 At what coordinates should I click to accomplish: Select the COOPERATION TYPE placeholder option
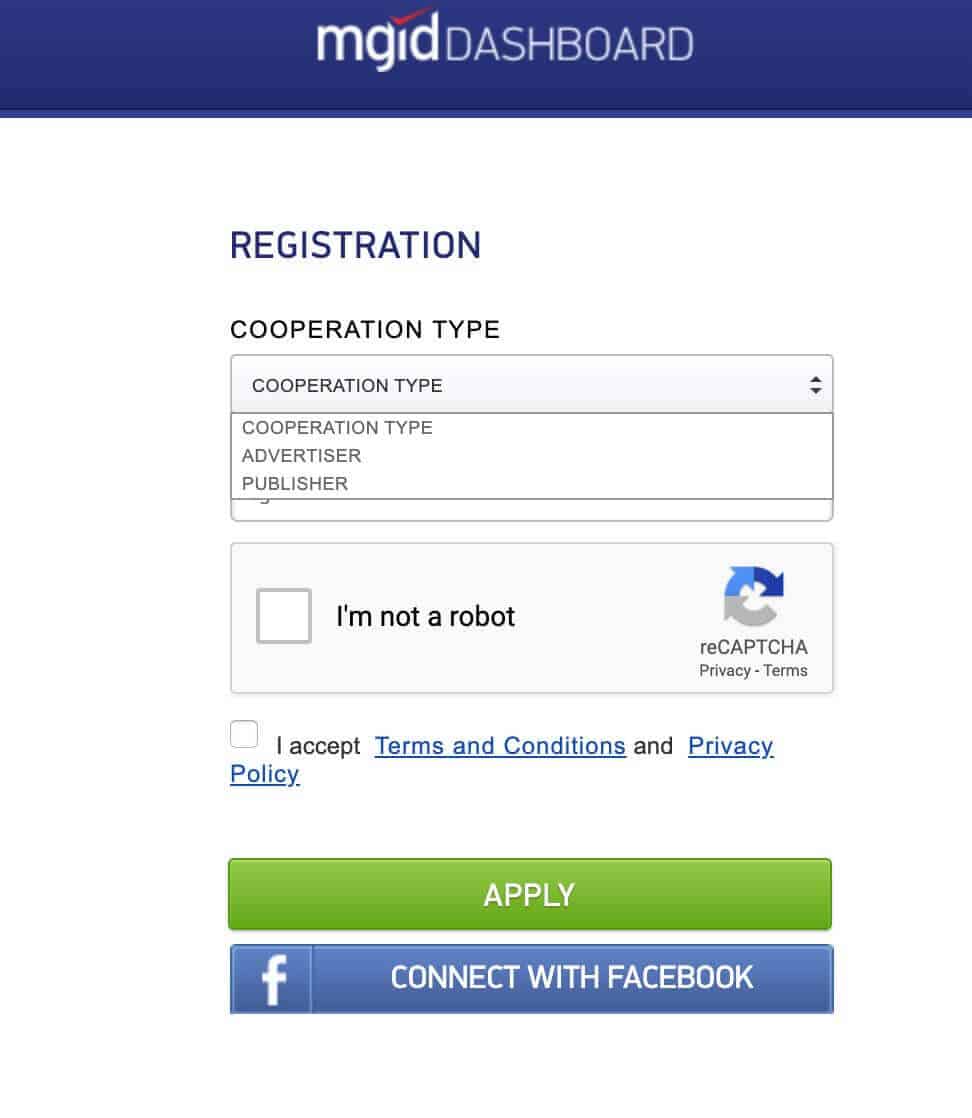pos(337,428)
